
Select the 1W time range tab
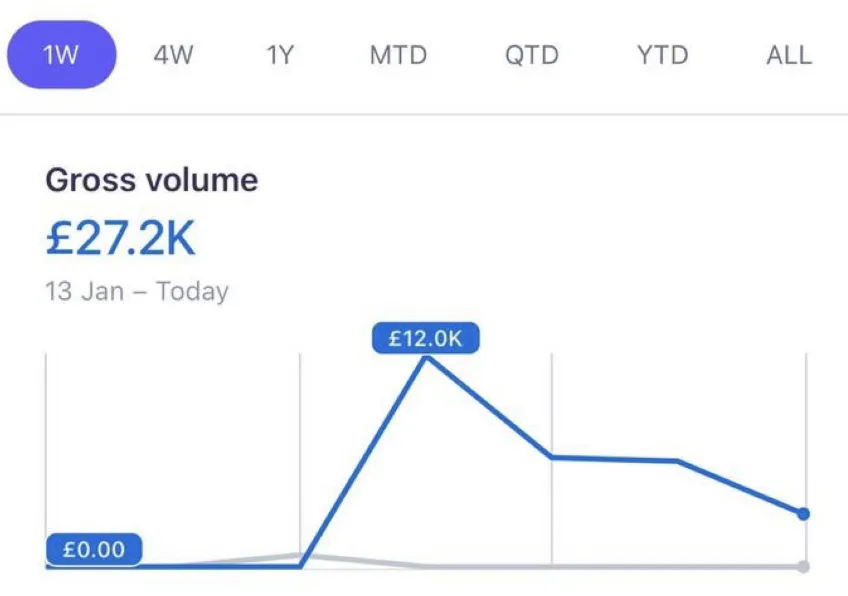coord(61,55)
